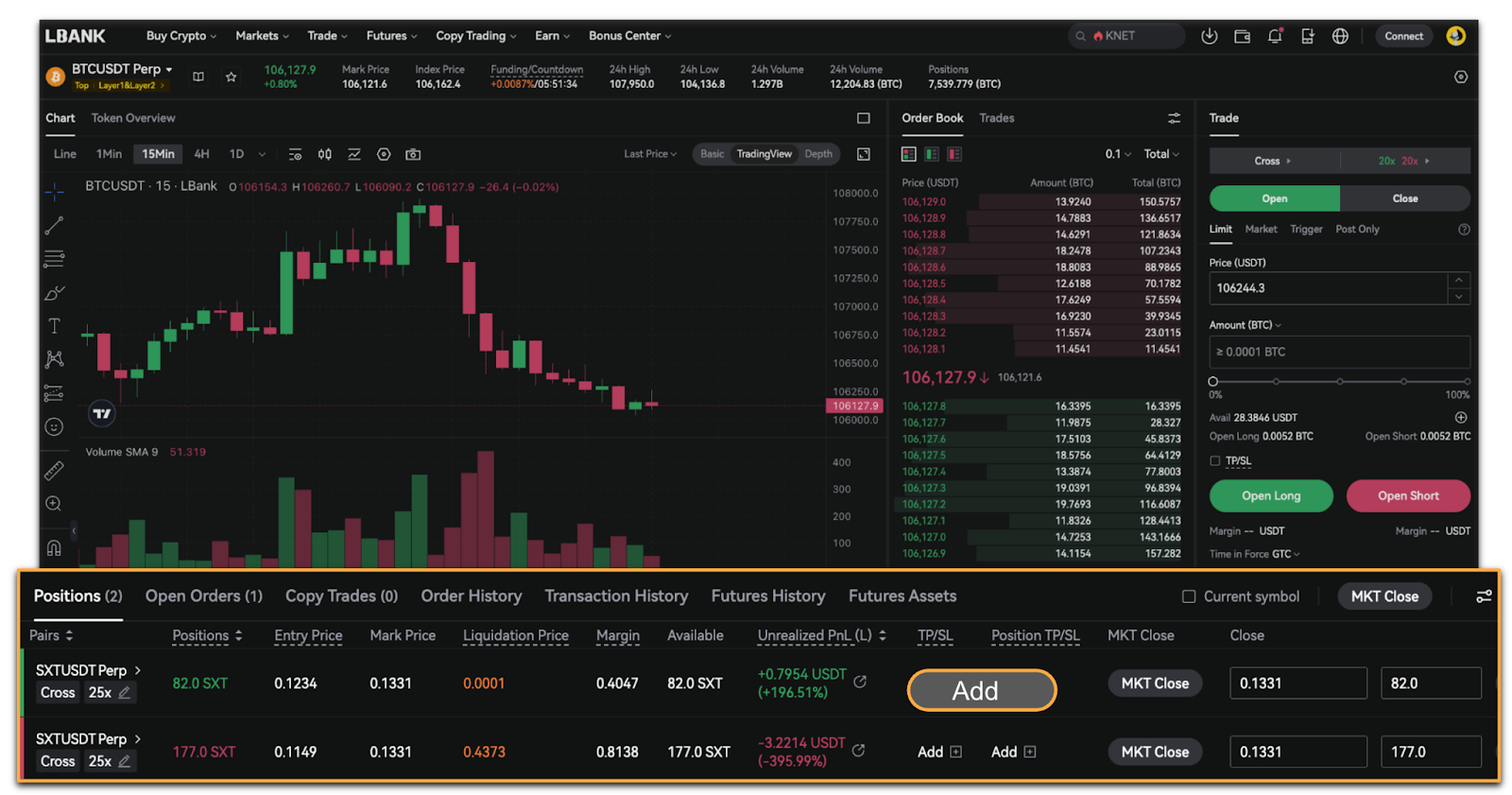Open the indicator line chart icon
This screenshot has width=1512, height=795.
coord(354,154)
